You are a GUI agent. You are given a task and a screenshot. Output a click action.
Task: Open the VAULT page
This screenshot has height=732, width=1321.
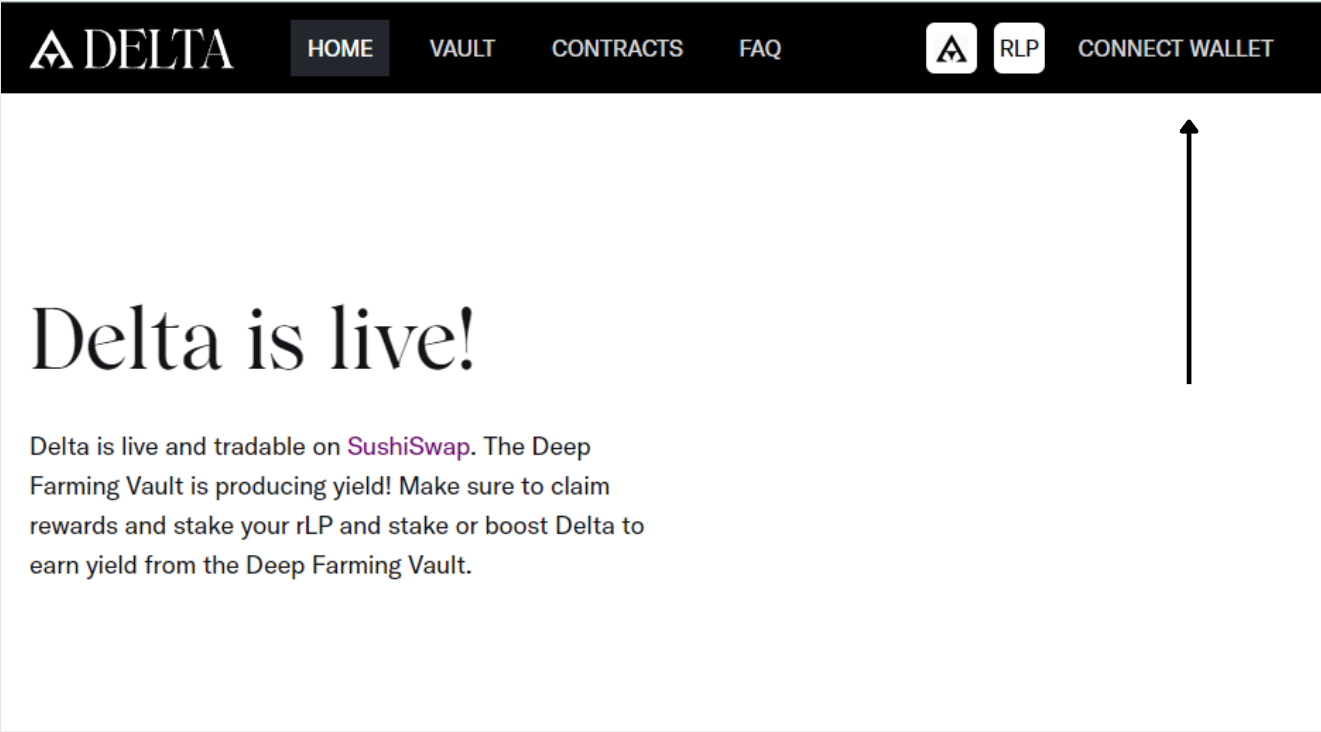[462, 48]
